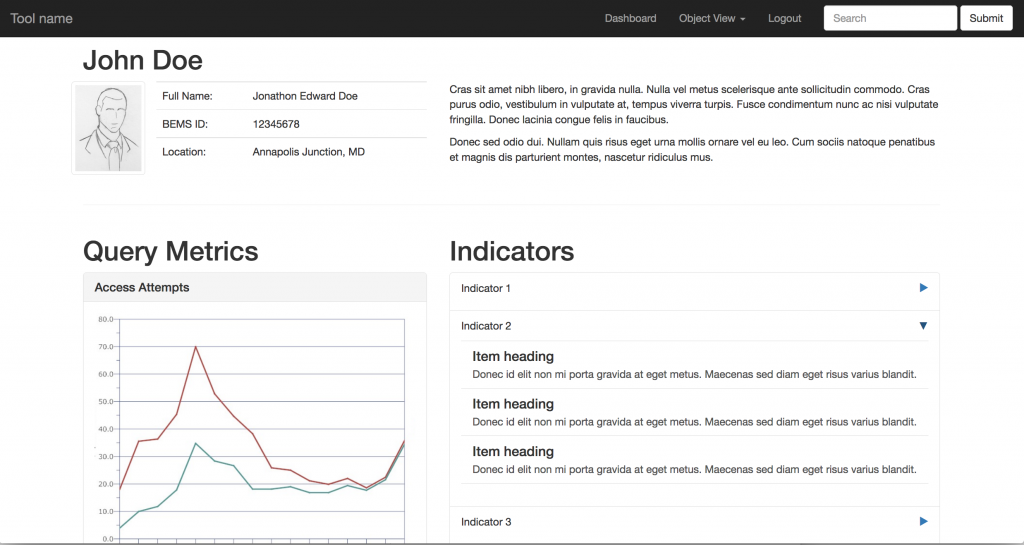1024x545 pixels.
Task: Click the Access Attempts panel header
Action: tap(141, 288)
